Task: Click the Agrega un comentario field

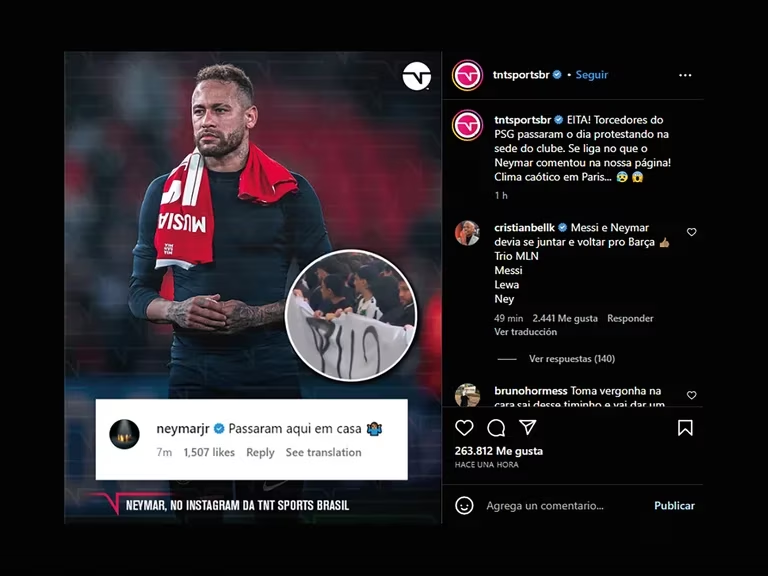Action: 545,505
